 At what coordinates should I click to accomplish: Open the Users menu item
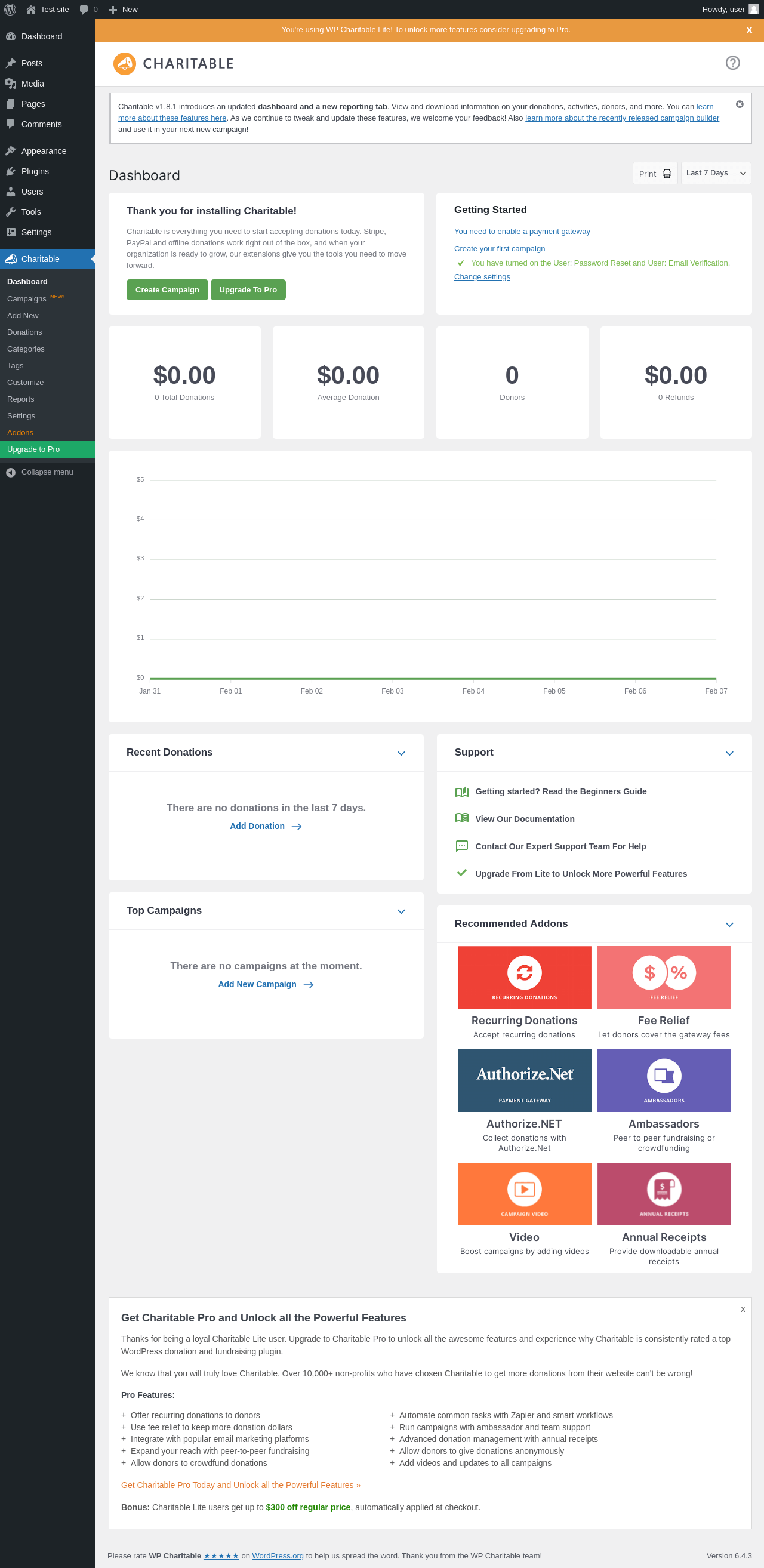pyautogui.click(x=48, y=192)
